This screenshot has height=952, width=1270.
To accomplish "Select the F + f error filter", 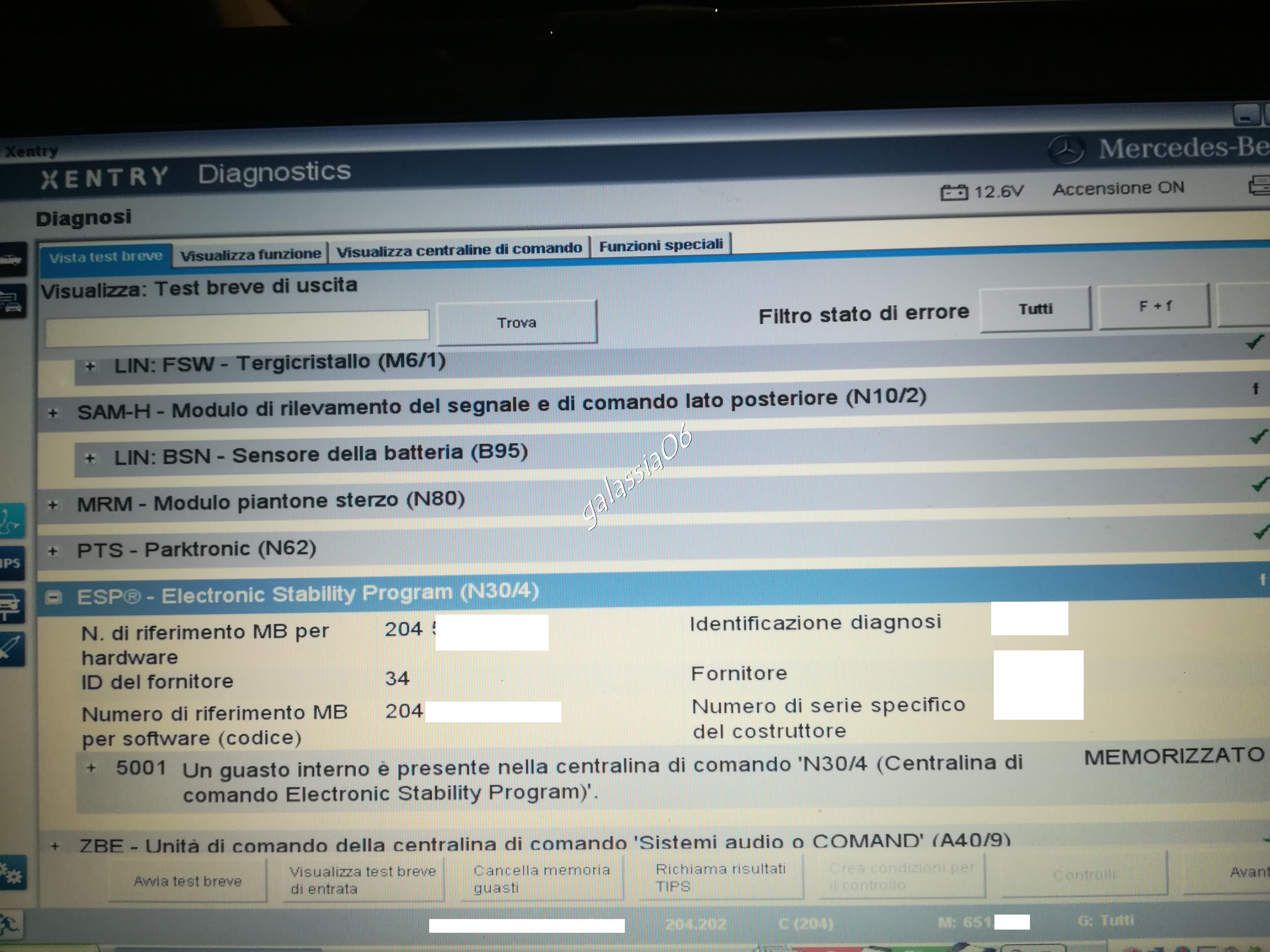I will [1154, 307].
